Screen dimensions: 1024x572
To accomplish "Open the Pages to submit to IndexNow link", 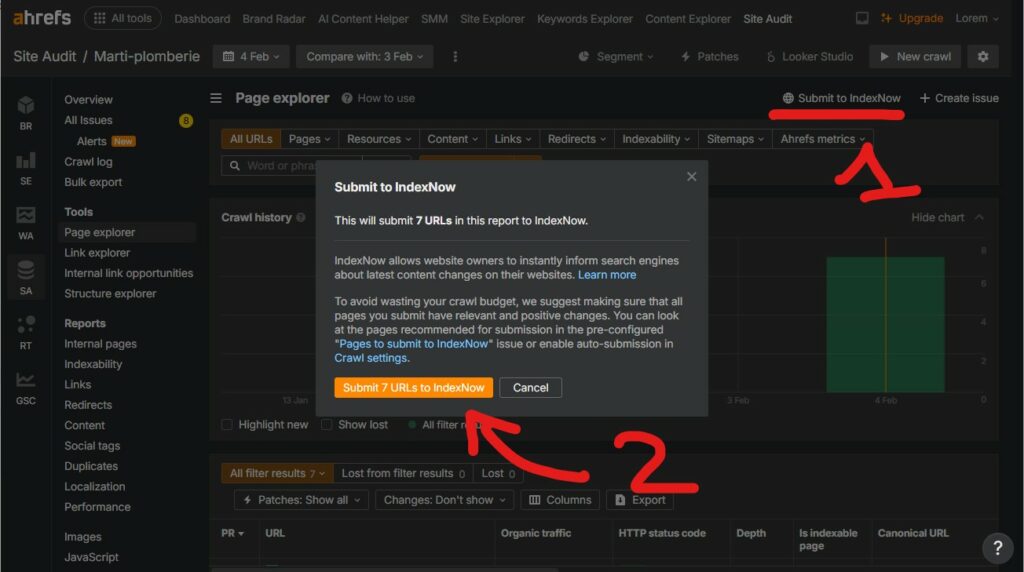I will coord(413,343).
